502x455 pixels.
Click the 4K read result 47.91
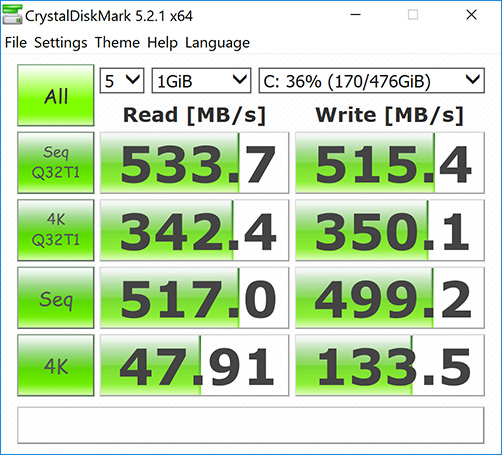pos(194,365)
